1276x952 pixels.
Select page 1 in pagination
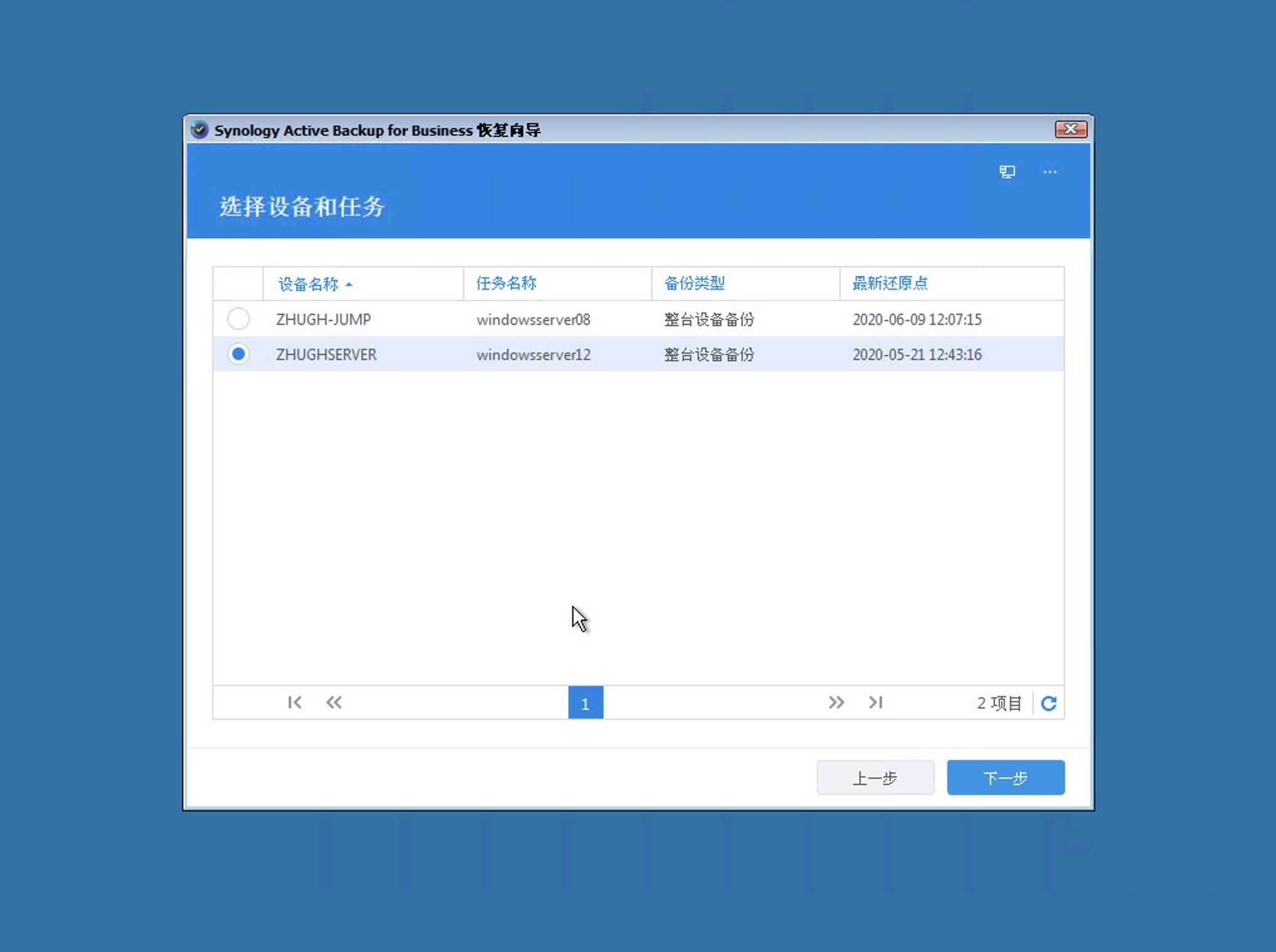click(x=585, y=702)
